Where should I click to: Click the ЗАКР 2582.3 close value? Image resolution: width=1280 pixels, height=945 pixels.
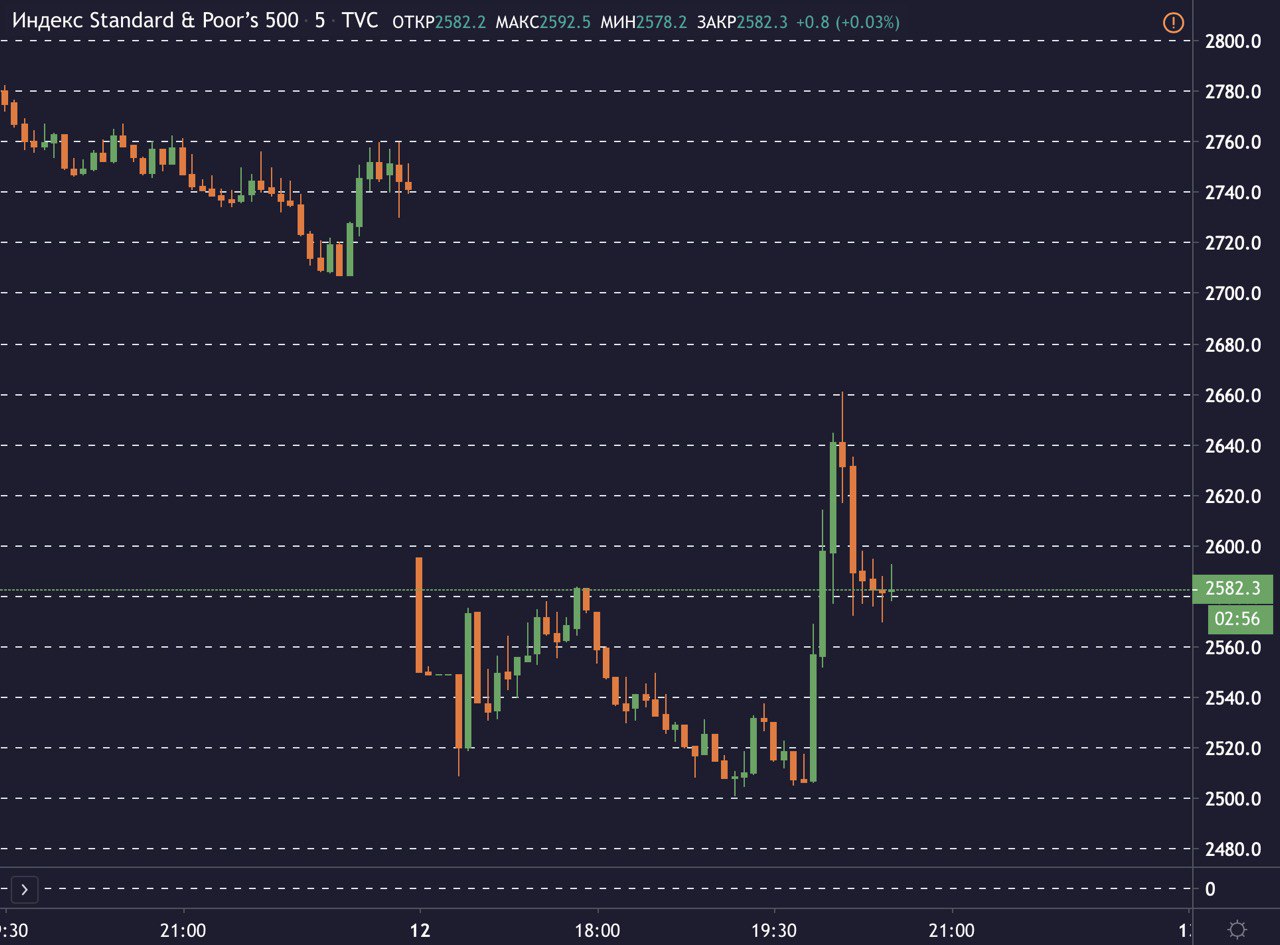[744, 22]
